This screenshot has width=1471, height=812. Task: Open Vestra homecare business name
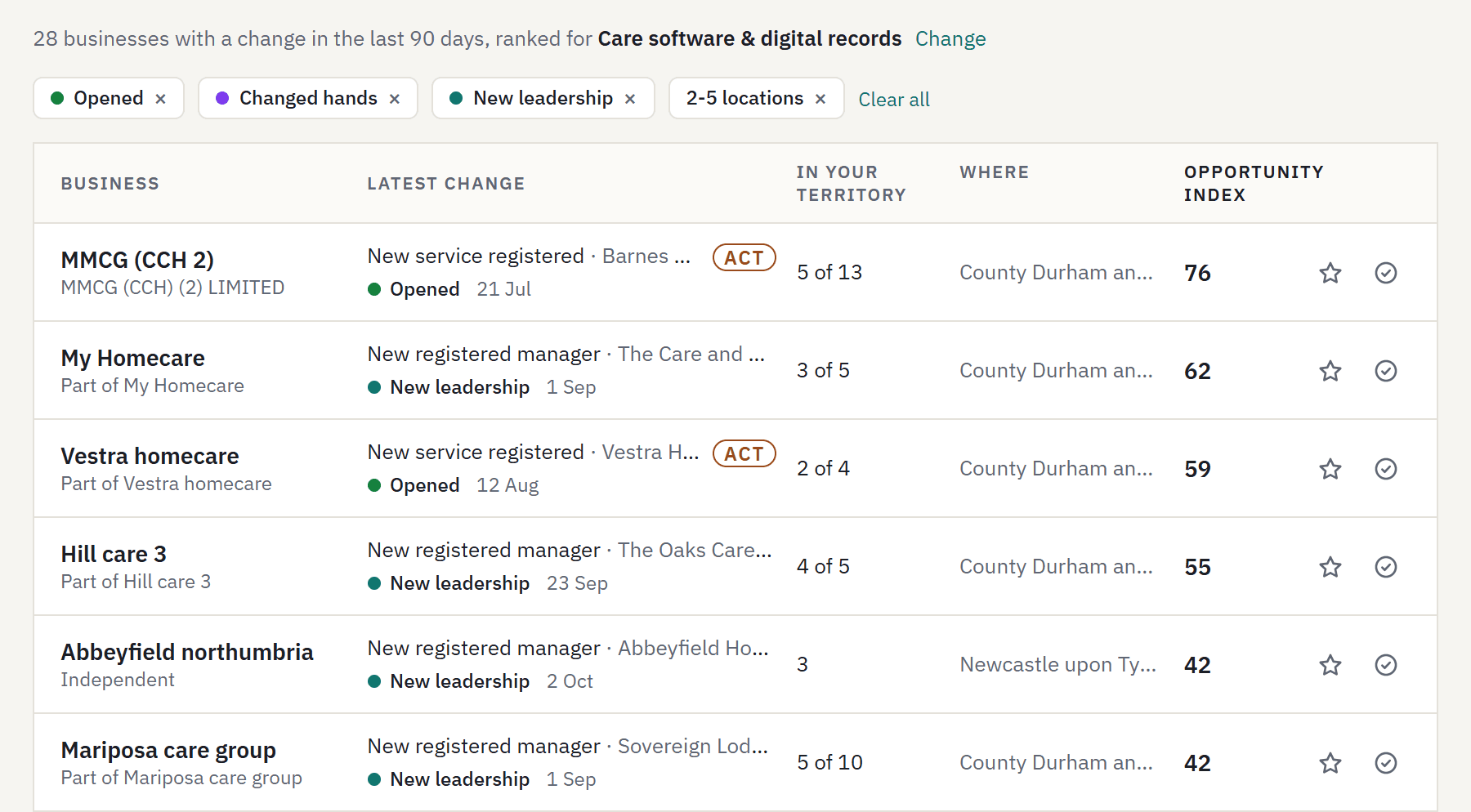coord(150,456)
